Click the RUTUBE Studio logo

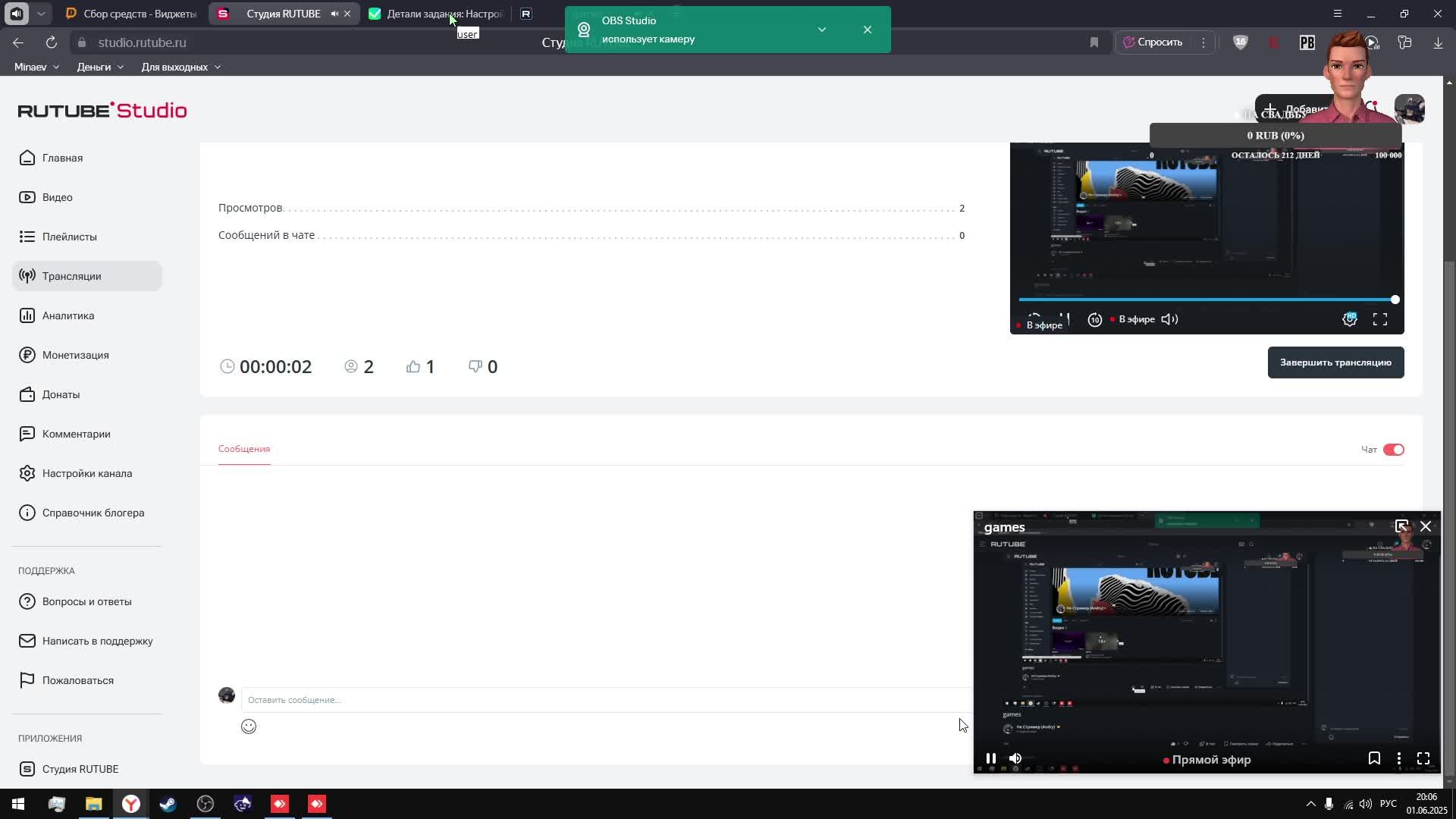click(102, 110)
